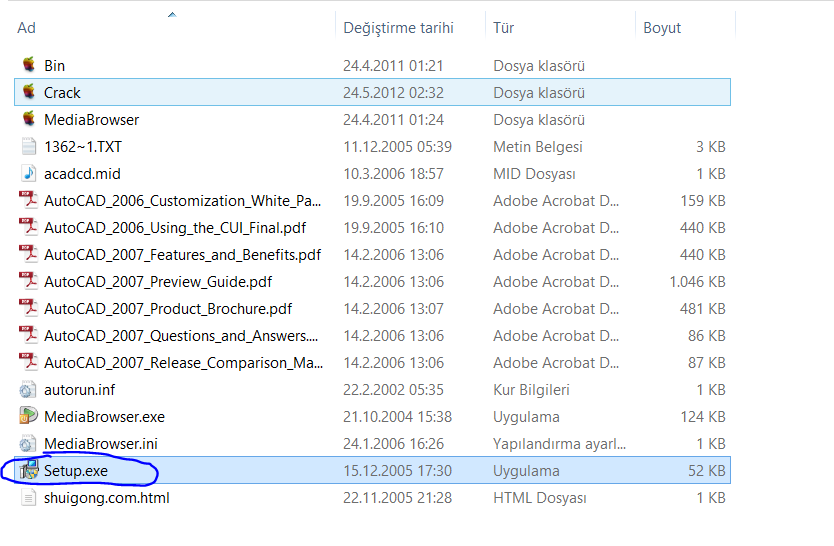Click PDF icon of AutoCAD_2007_Preview_Guide.pdf
This screenshot has height=546, width=834.
point(29,281)
